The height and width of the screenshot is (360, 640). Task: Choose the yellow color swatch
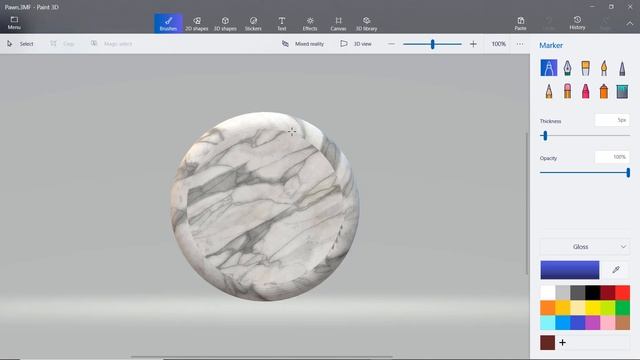click(593, 308)
